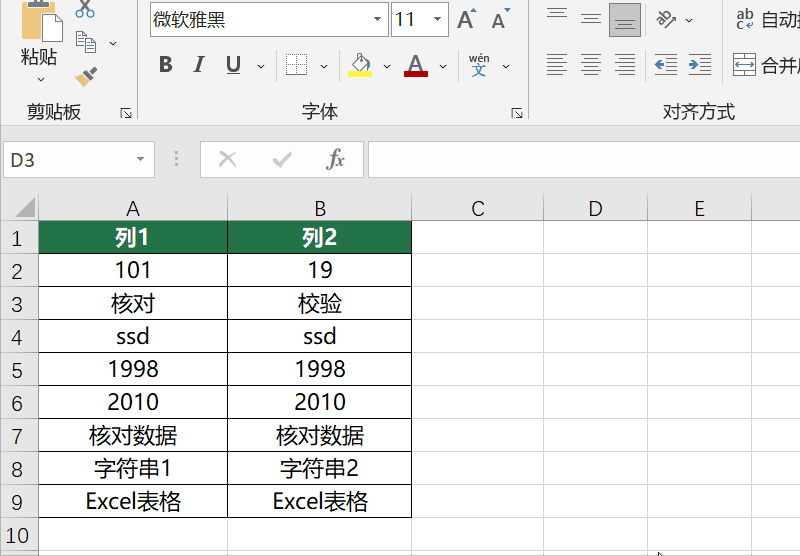Toggle Bold formatting

click(x=166, y=65)
